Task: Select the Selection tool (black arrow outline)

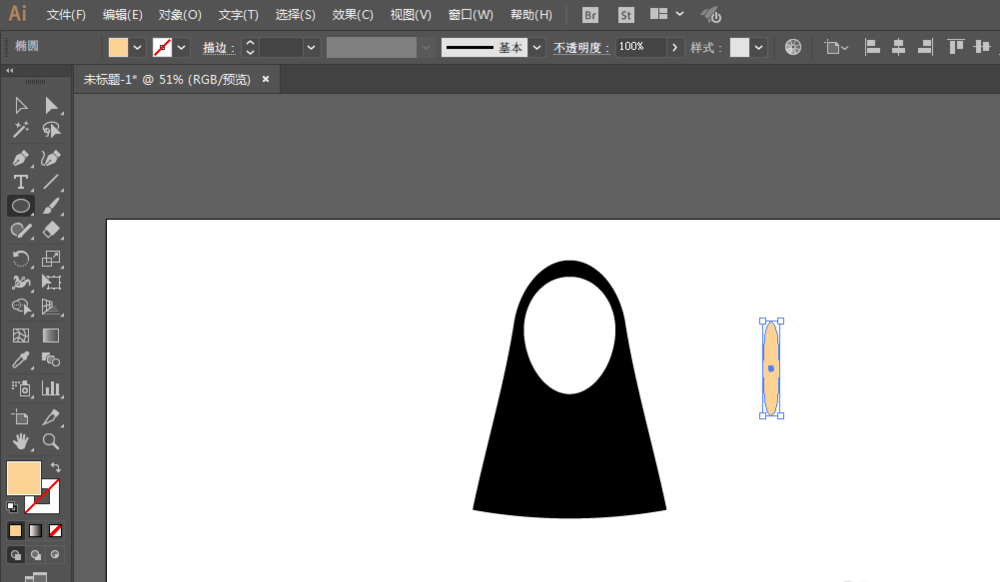Action: point(20,105)
